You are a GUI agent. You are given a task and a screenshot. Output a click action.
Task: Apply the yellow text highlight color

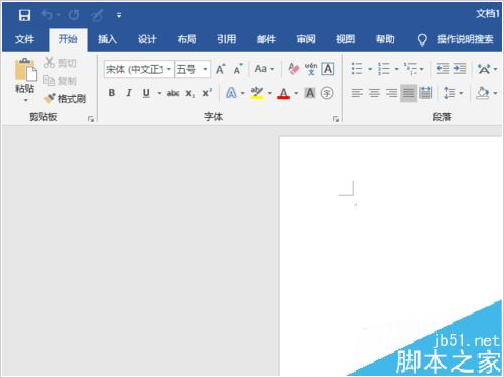tap(257, 93)
